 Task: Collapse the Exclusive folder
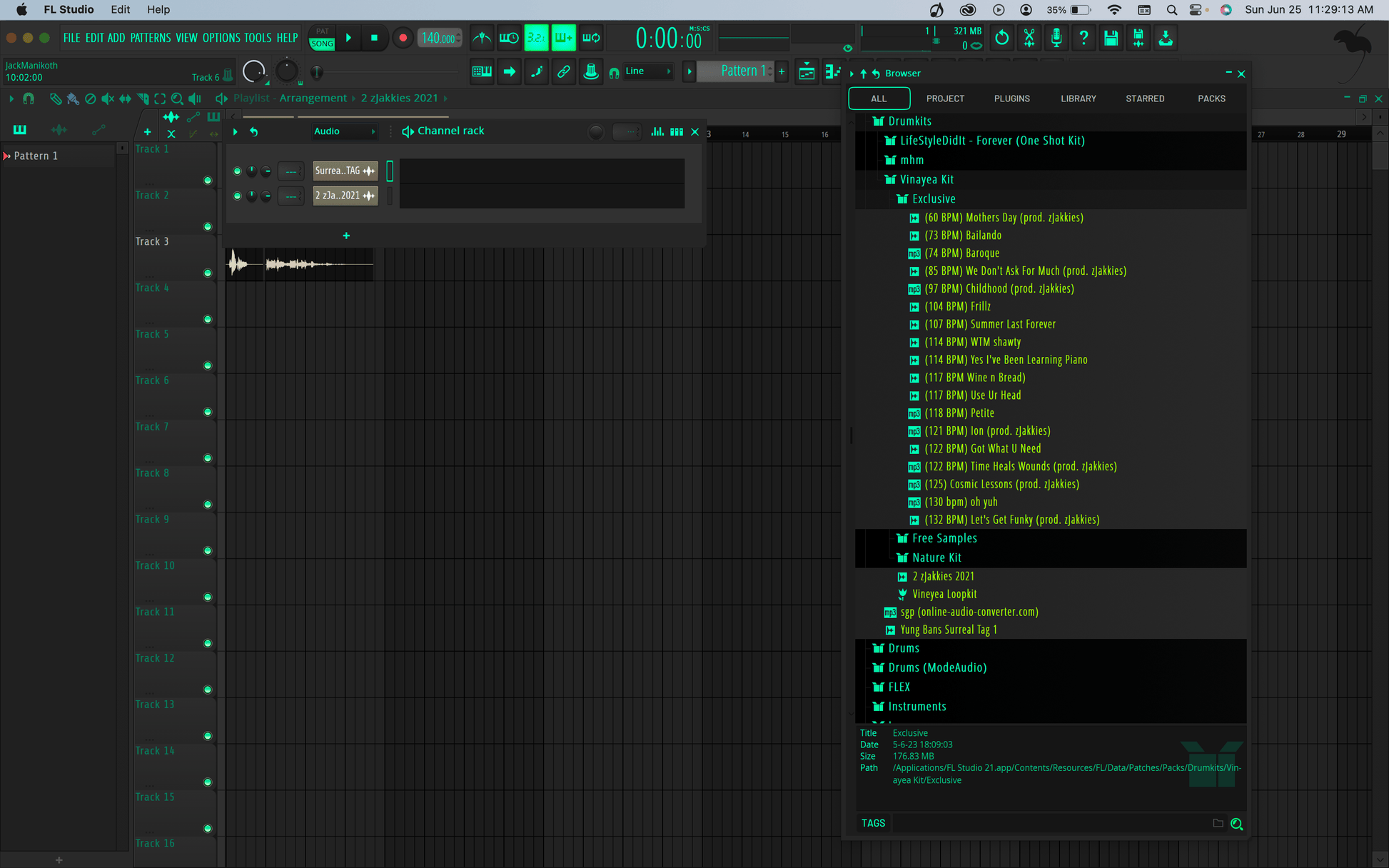[x=933, y=199]
